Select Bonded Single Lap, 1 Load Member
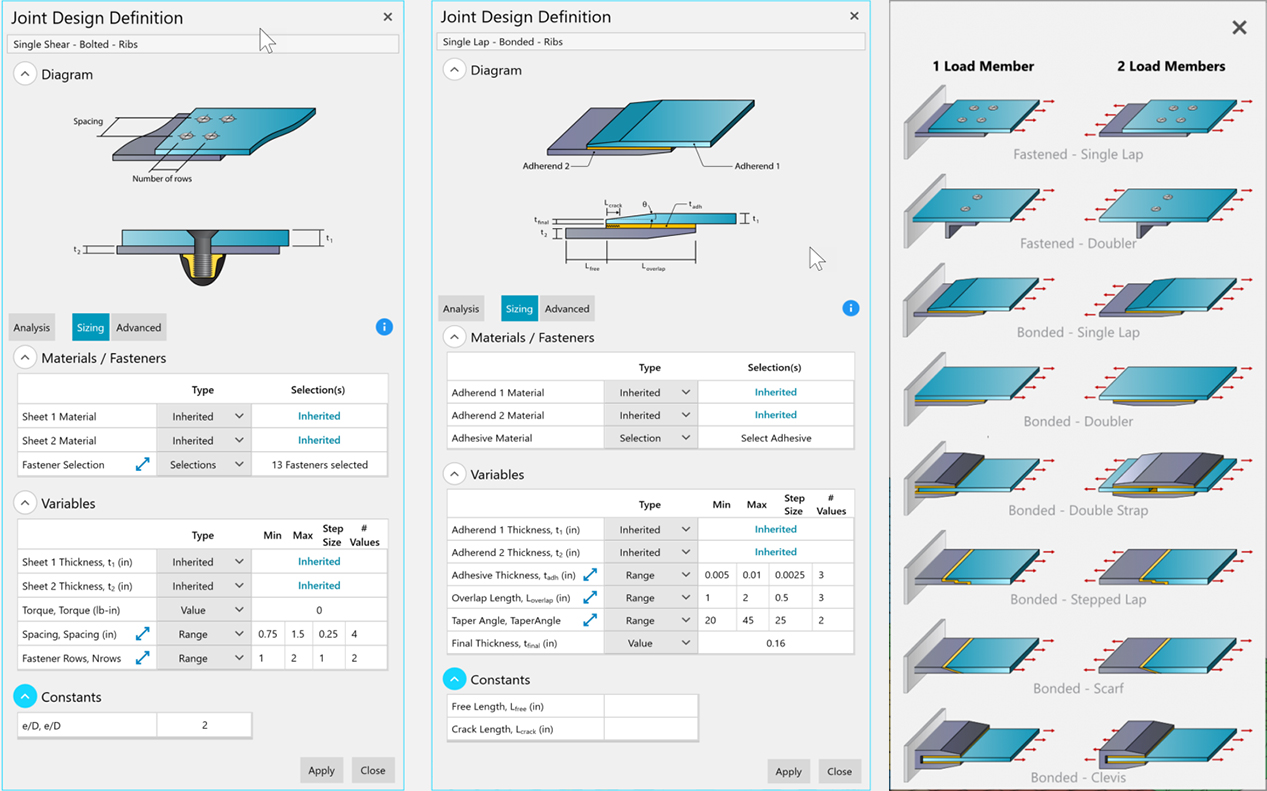The height and width of the screenshot is (791, 1267). point(980,298)
